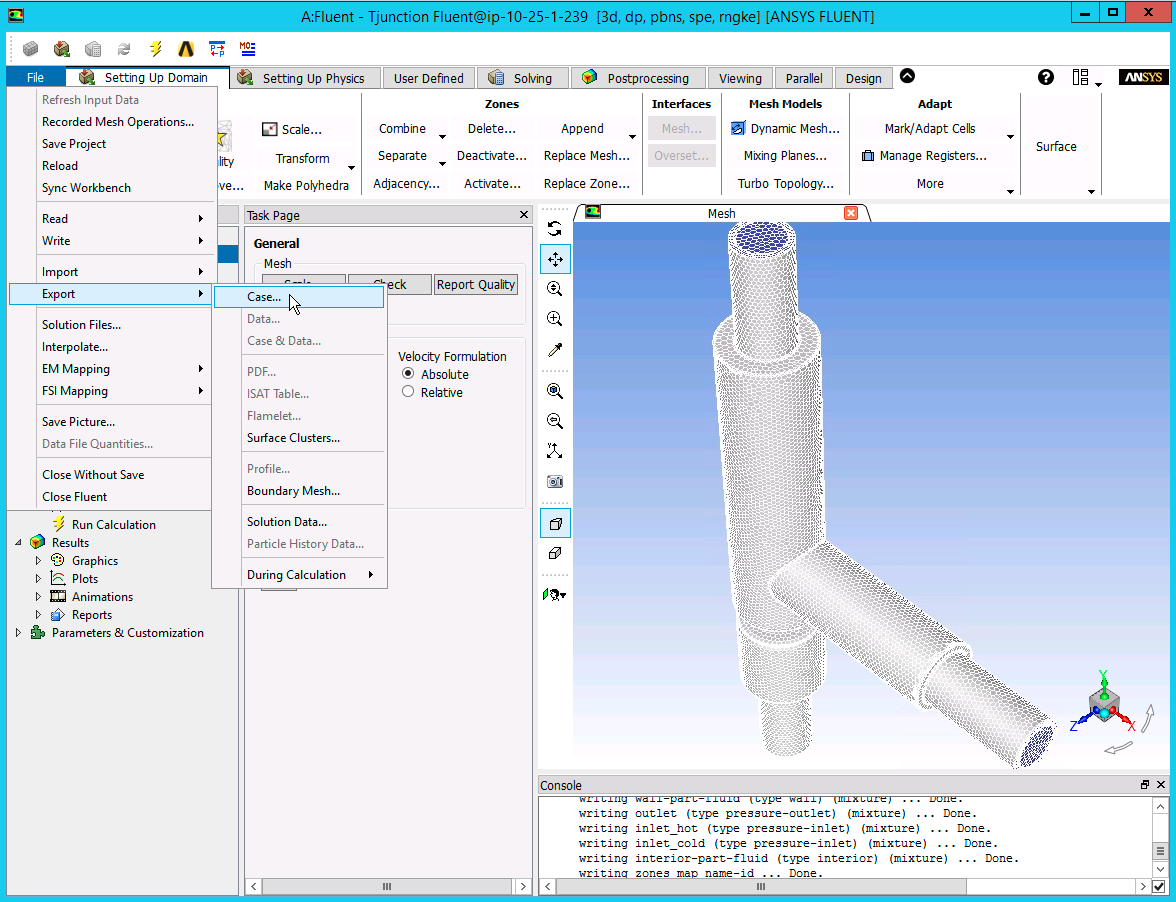The image size is (1176, 902).
Task: Toggle the checkbox at console bottom-right corner
Action: [1160, 887]
